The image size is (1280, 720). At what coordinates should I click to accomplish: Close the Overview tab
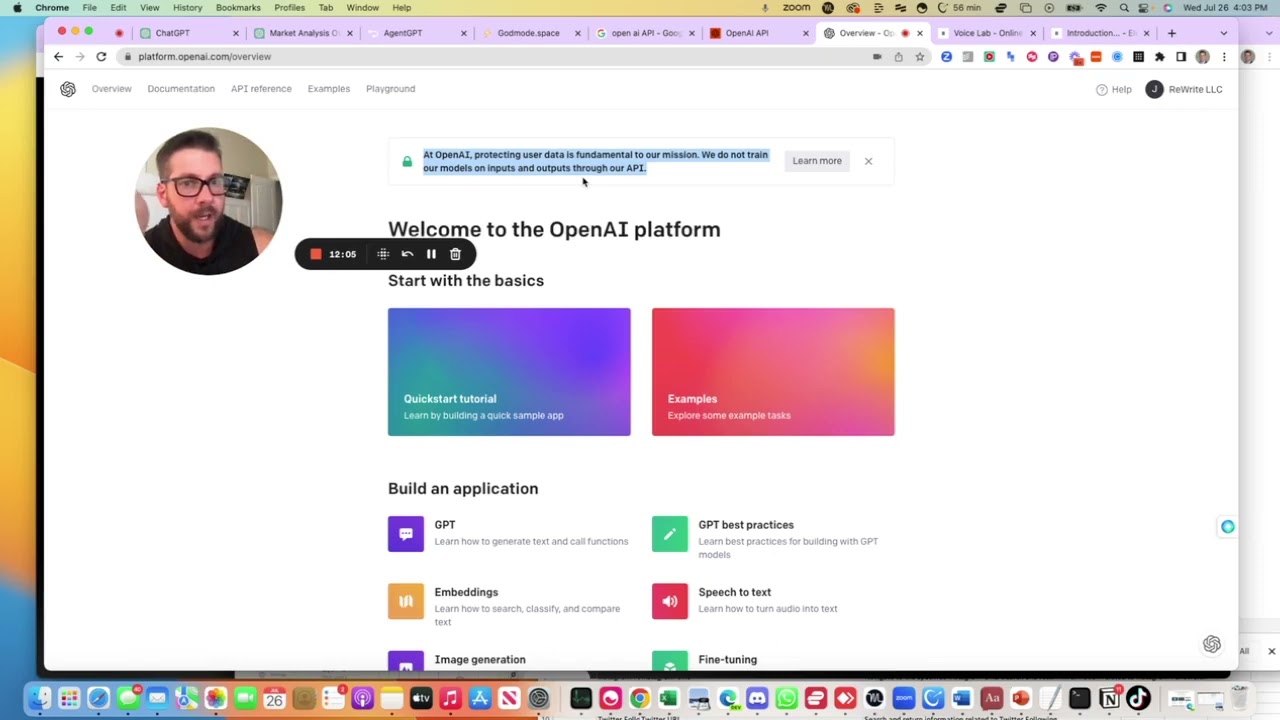920,33
